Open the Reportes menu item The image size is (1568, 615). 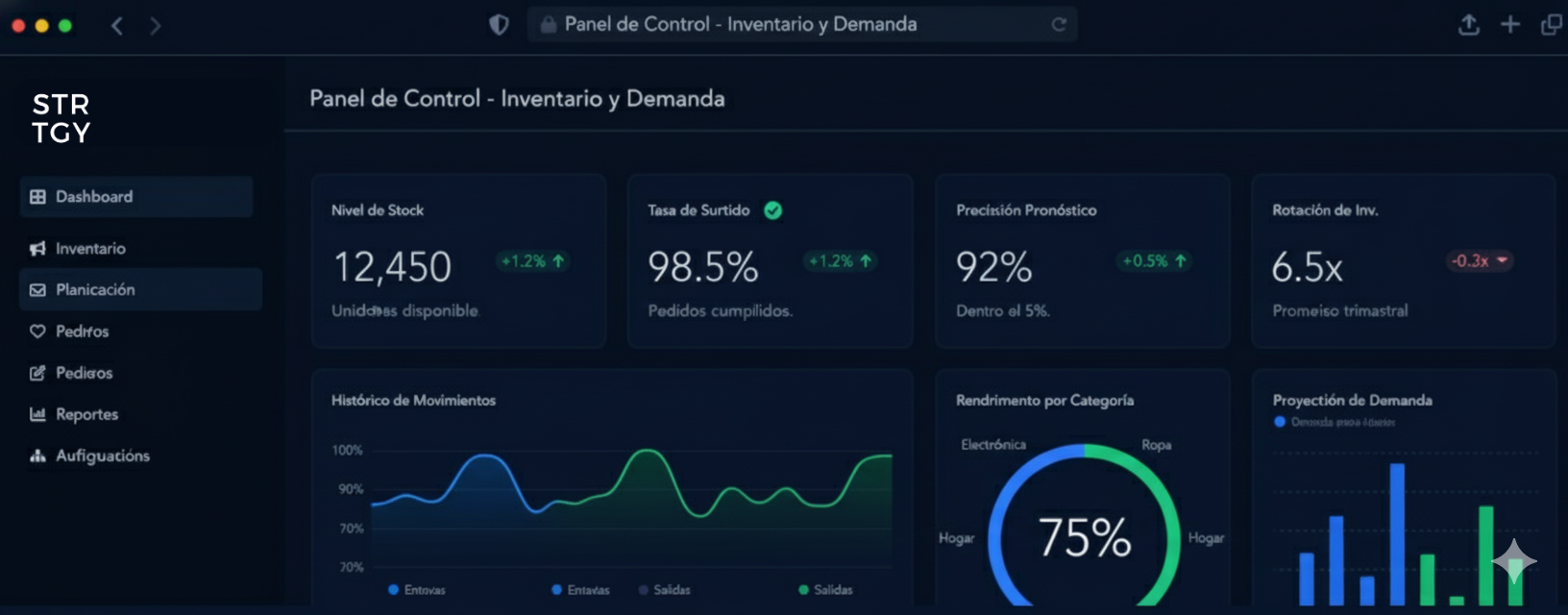coord(86,414)
